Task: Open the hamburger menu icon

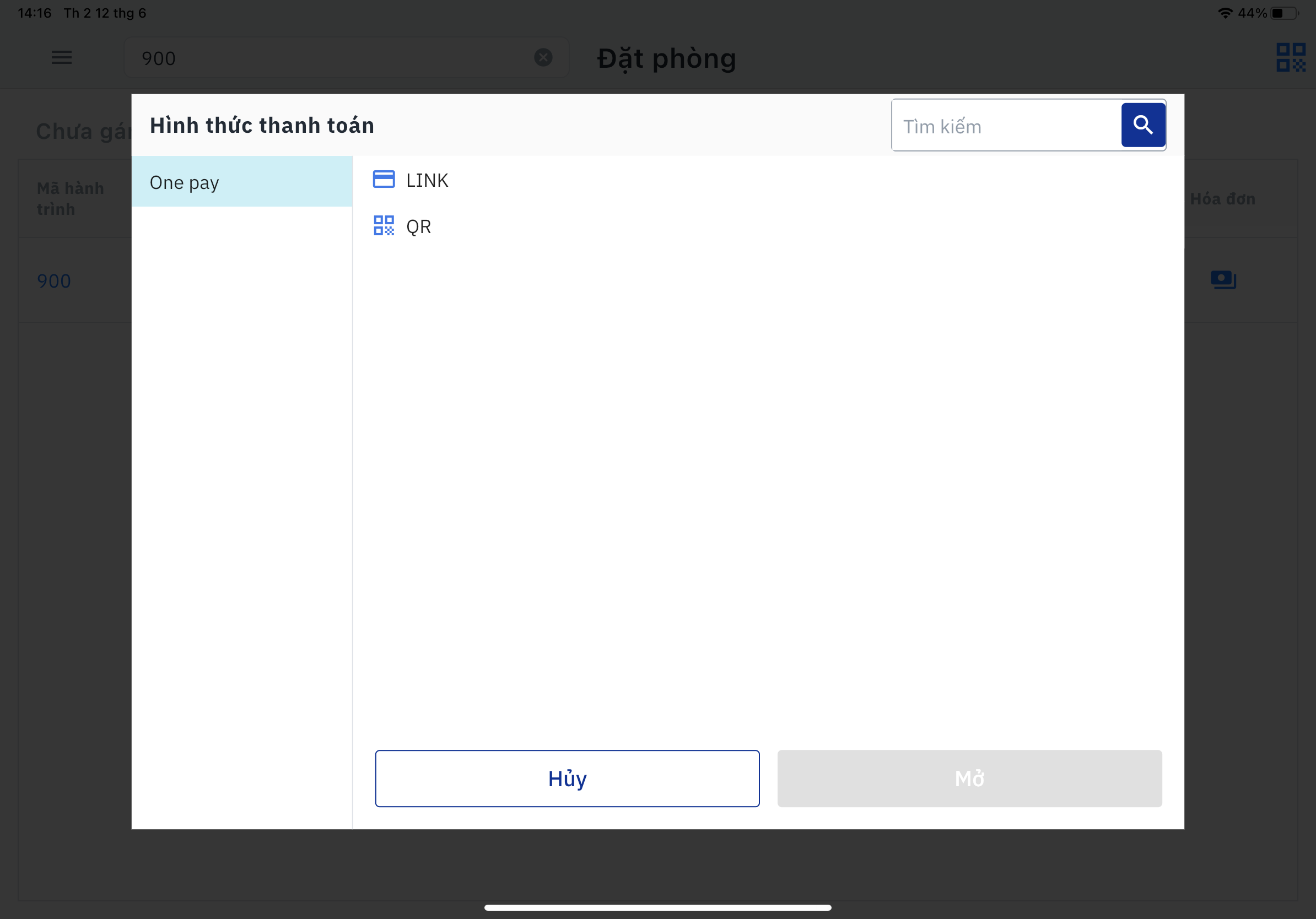Action: coord(61,57)
